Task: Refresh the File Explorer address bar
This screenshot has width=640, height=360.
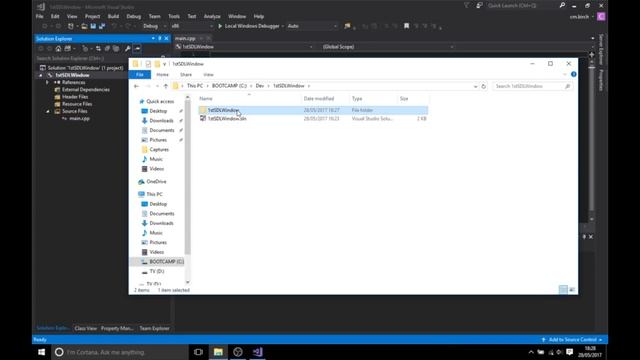Action: coord(484,86)
